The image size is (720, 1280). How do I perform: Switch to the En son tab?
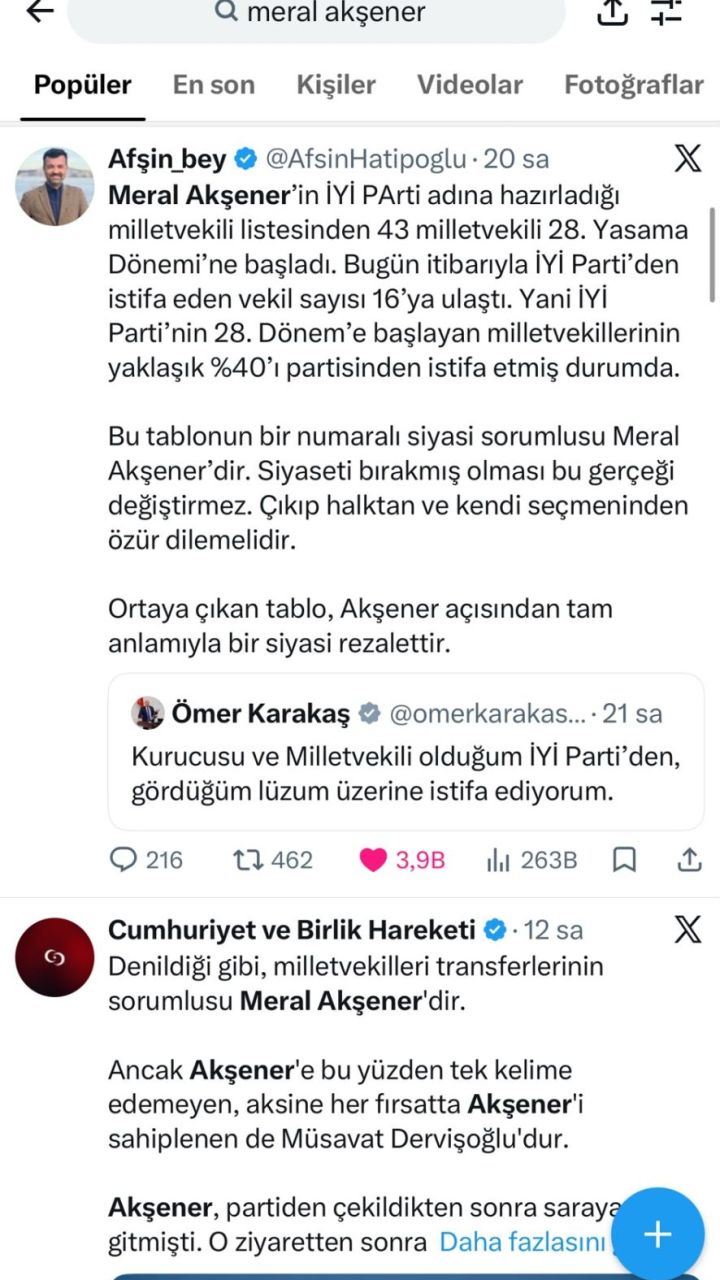point(214,85)
